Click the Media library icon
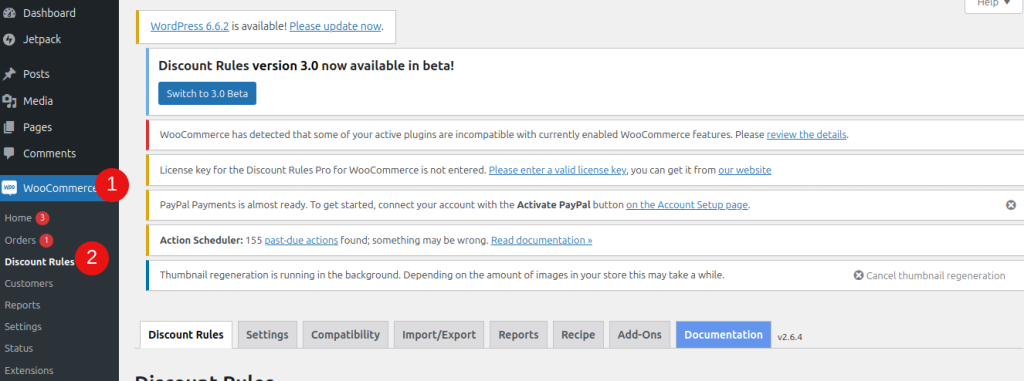Image resolution: width=1024 pixels, height=381 pixels. [9, 101]
